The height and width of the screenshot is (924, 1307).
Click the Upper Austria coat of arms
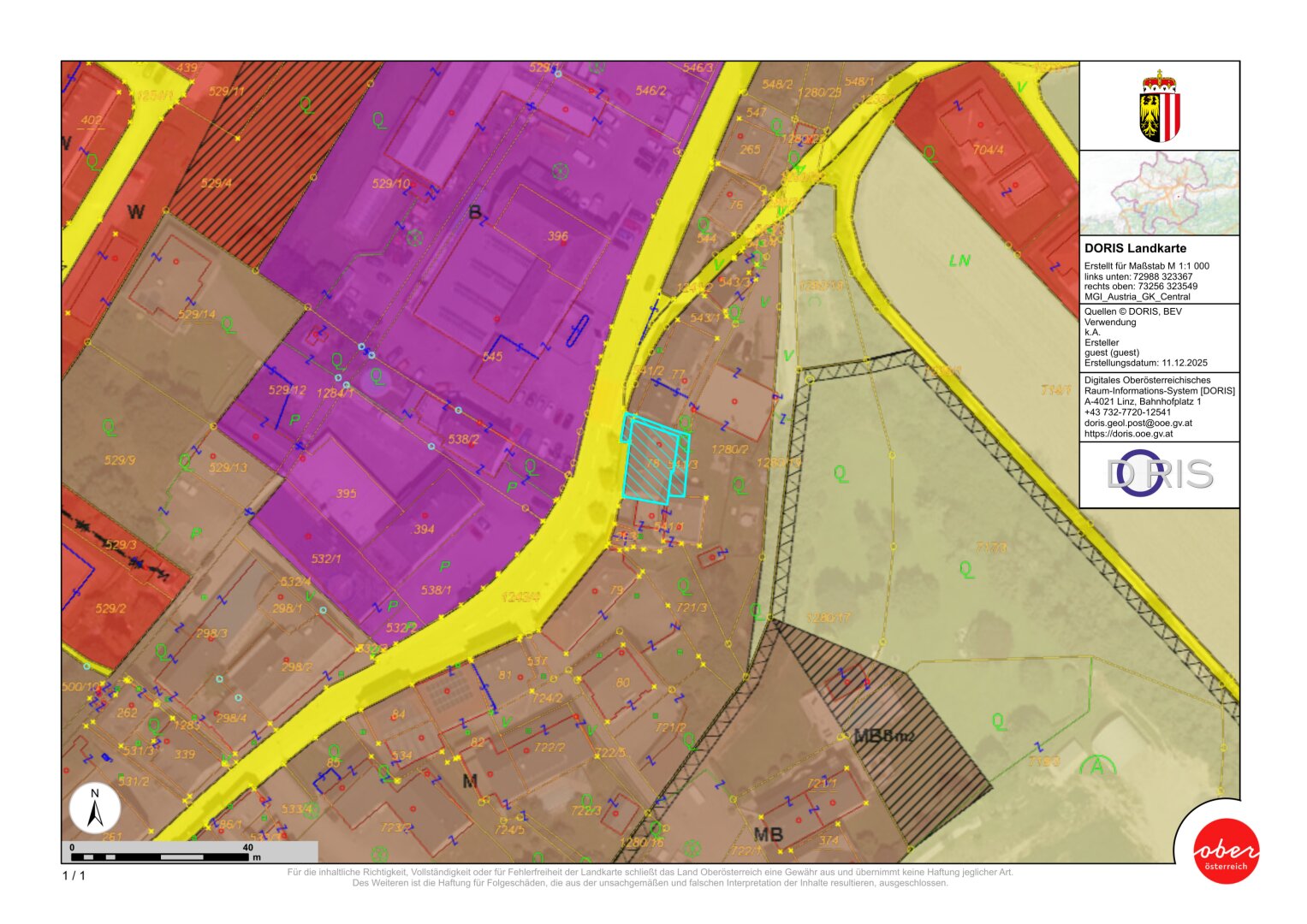tap(1159, 107)
